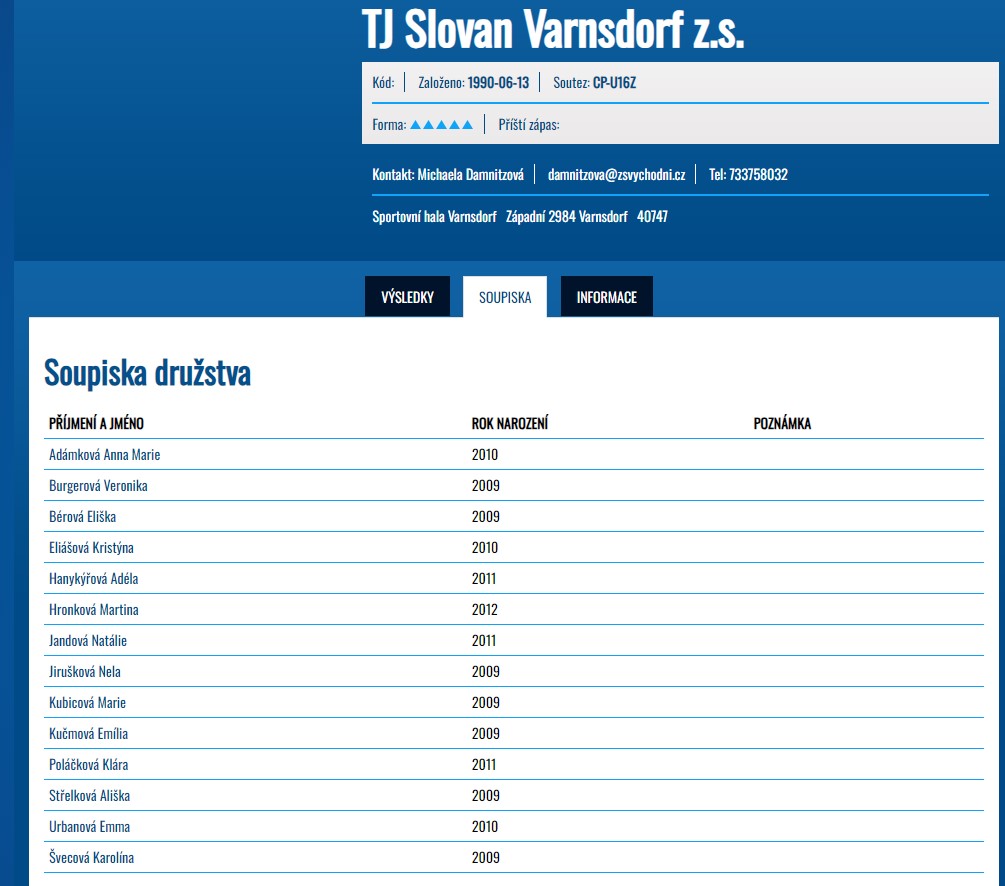
Task: Open the VÝSLEDKY tab
Action: point(407,297)
